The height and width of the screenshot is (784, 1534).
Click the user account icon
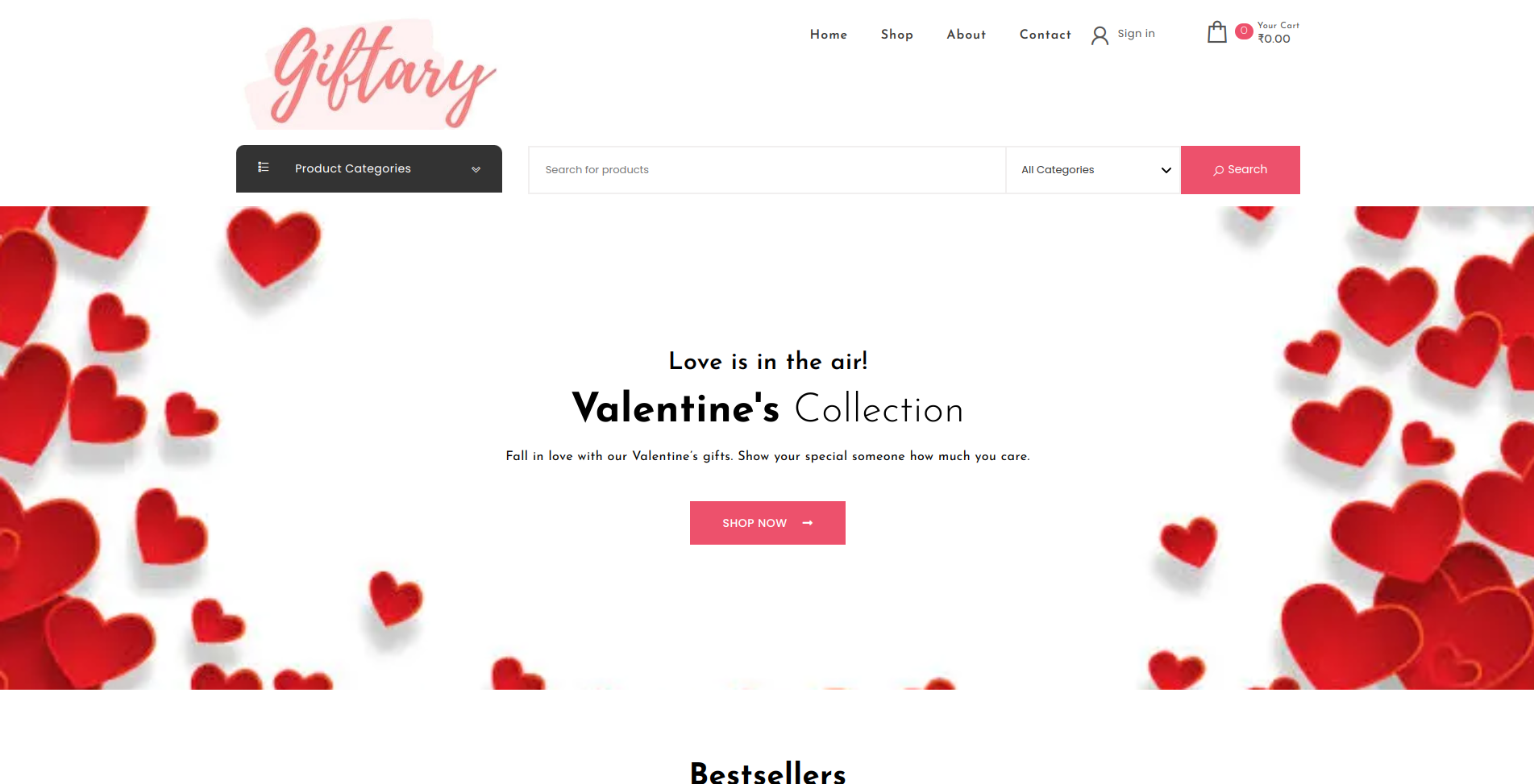pos(1100,35)
